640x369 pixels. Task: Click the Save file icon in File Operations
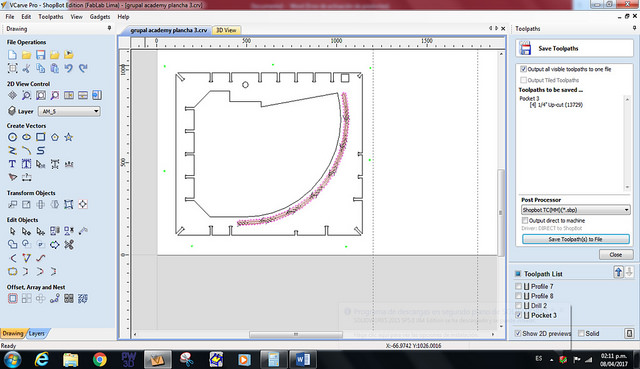pos(40,55)
